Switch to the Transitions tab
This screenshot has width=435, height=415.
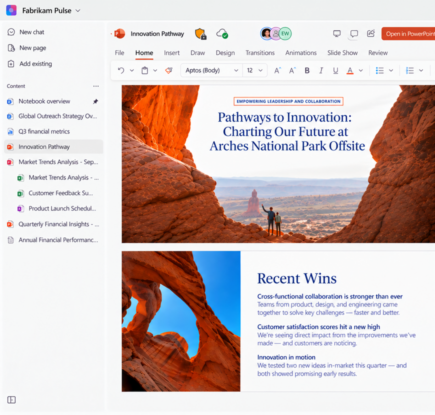(260, 53)
